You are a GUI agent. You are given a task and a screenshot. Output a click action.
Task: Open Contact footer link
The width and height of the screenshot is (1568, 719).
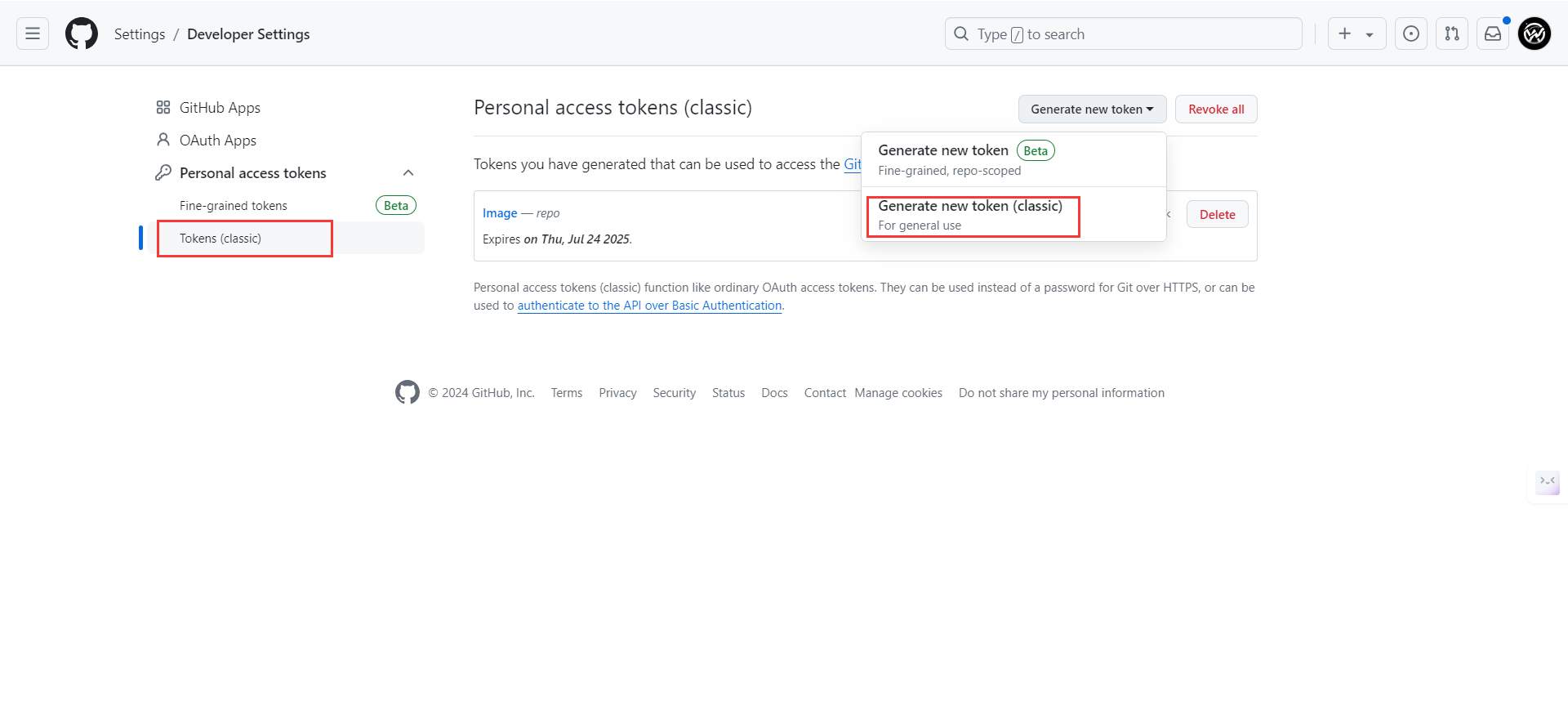click(825, 393)
